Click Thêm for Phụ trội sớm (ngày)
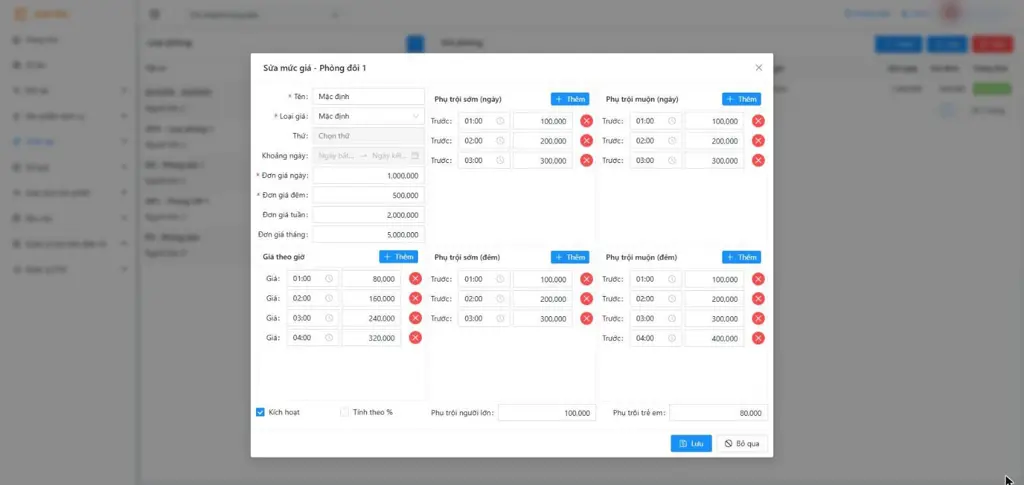The width and height of the screenshot is (1024, 485). (569, 99)
